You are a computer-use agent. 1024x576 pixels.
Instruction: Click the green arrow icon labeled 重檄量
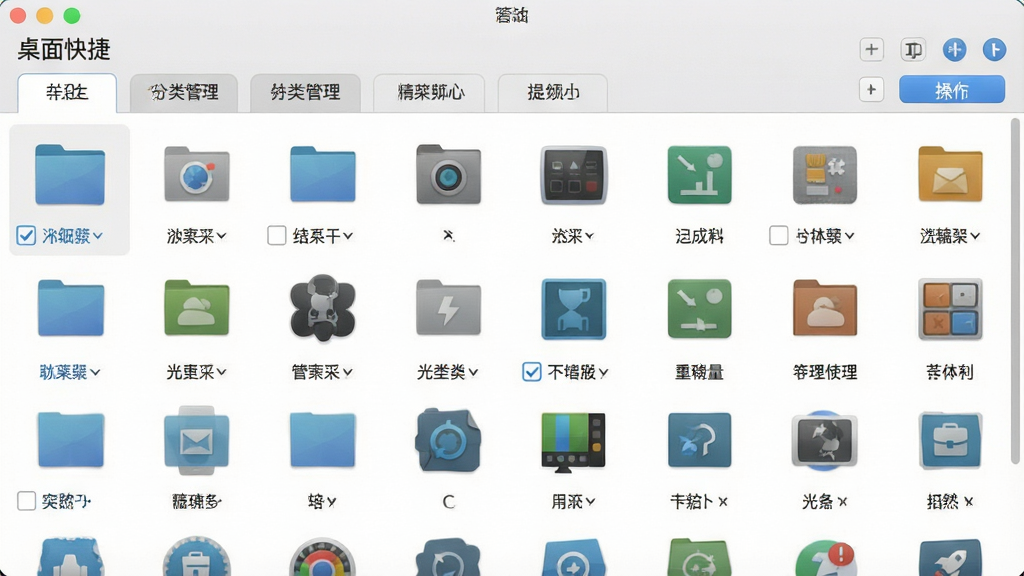tap(699, 309)
